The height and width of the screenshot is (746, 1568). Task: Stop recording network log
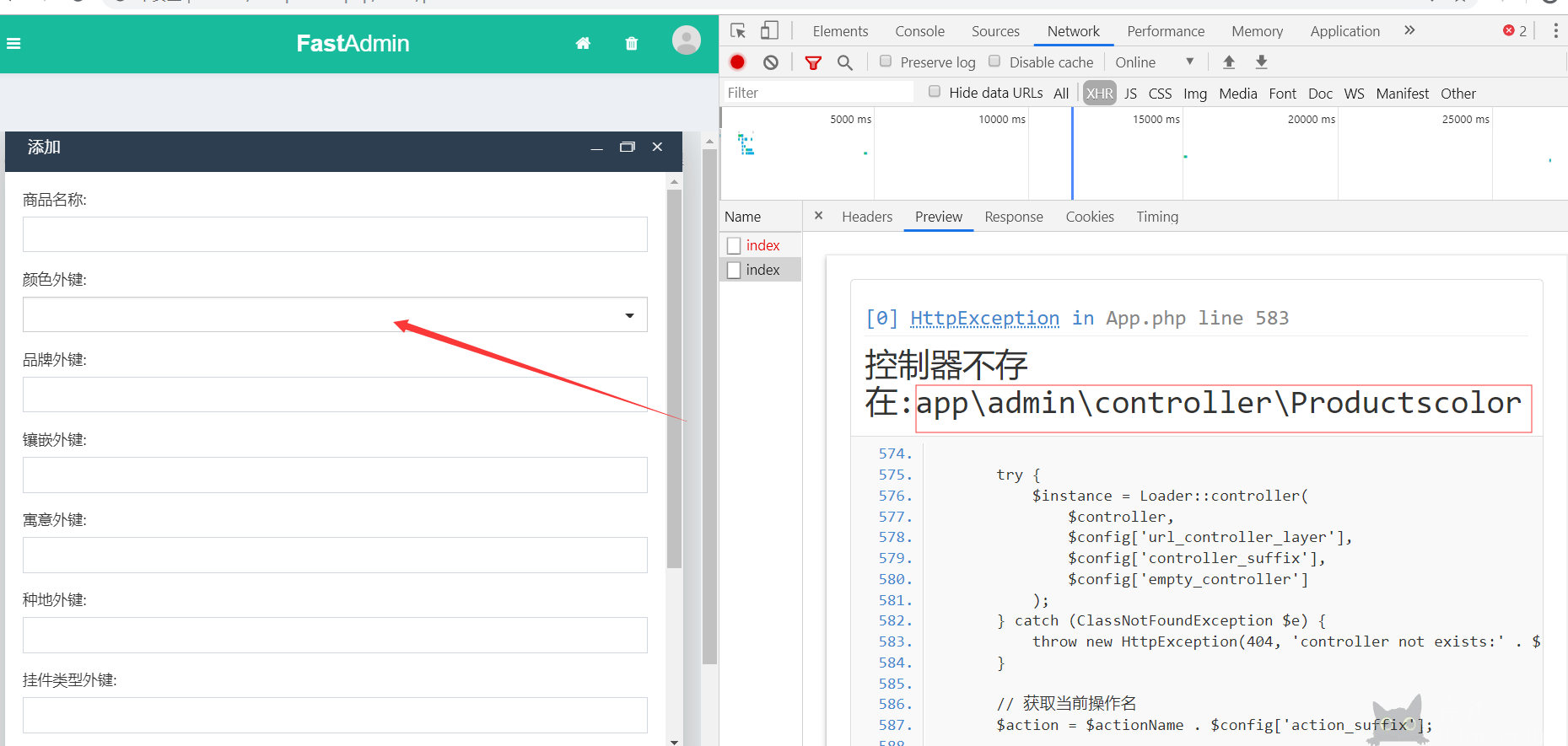[737, 62]
